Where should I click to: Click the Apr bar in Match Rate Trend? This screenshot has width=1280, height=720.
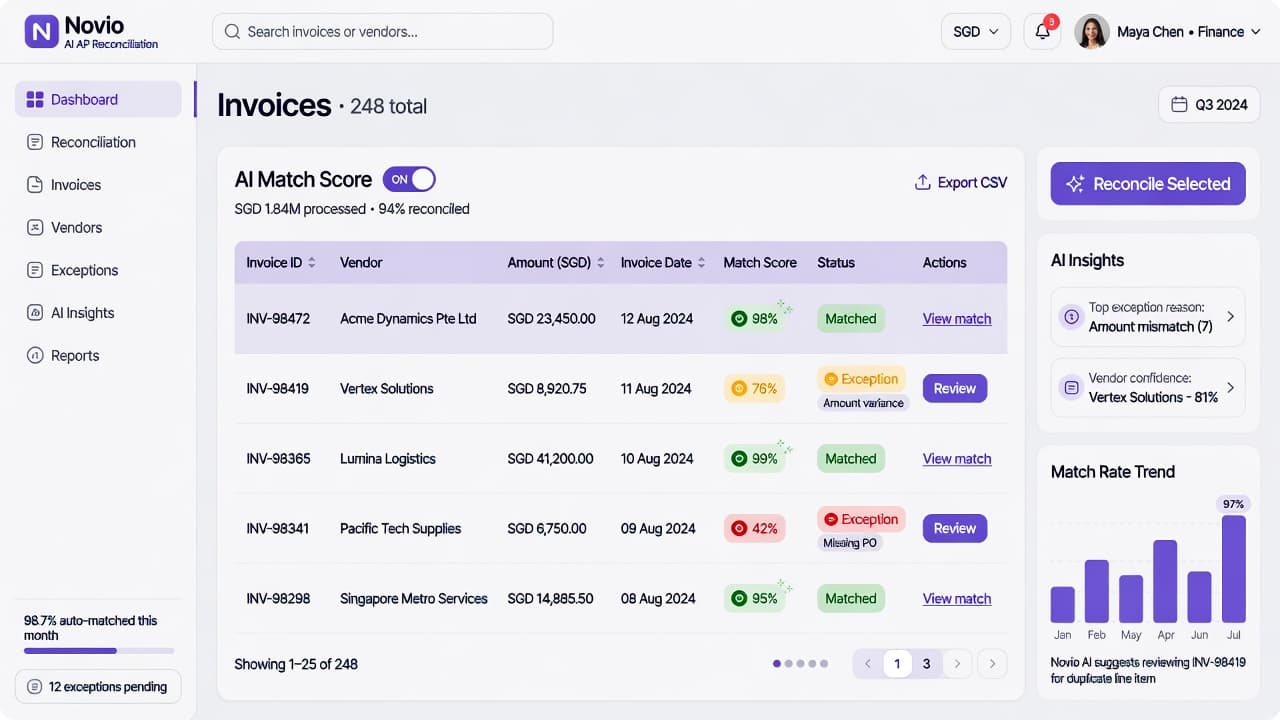[1165, 581]
